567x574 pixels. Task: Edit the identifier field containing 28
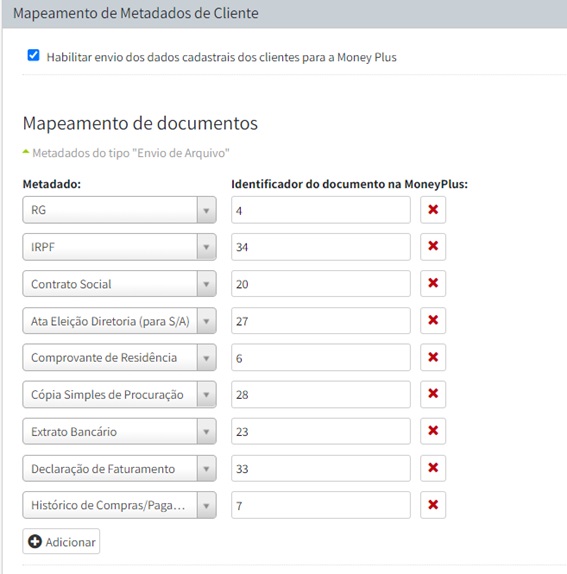point(321,394)
